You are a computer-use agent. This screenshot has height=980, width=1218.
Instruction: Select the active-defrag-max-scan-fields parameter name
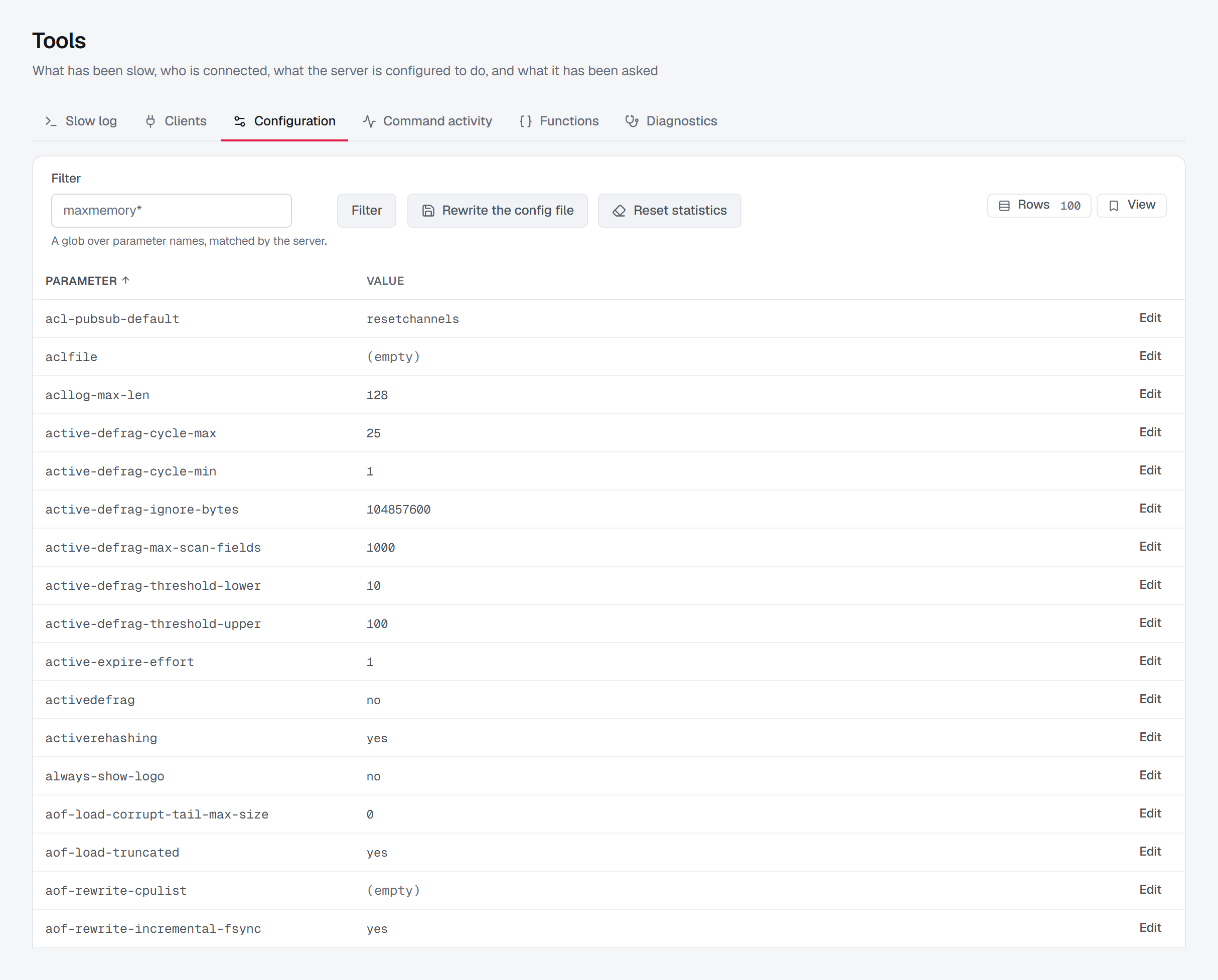pyautogui.click(x=153, y=548)
